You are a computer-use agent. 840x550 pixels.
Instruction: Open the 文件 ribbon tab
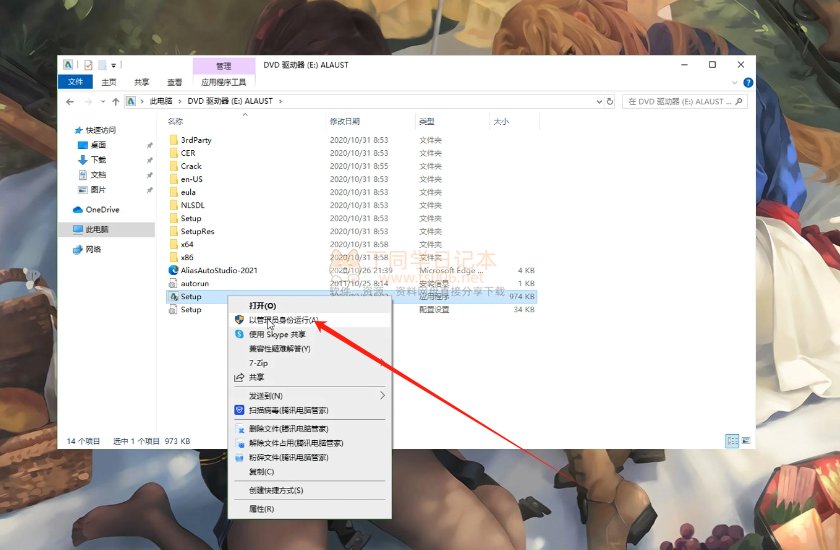coord(75,82)
